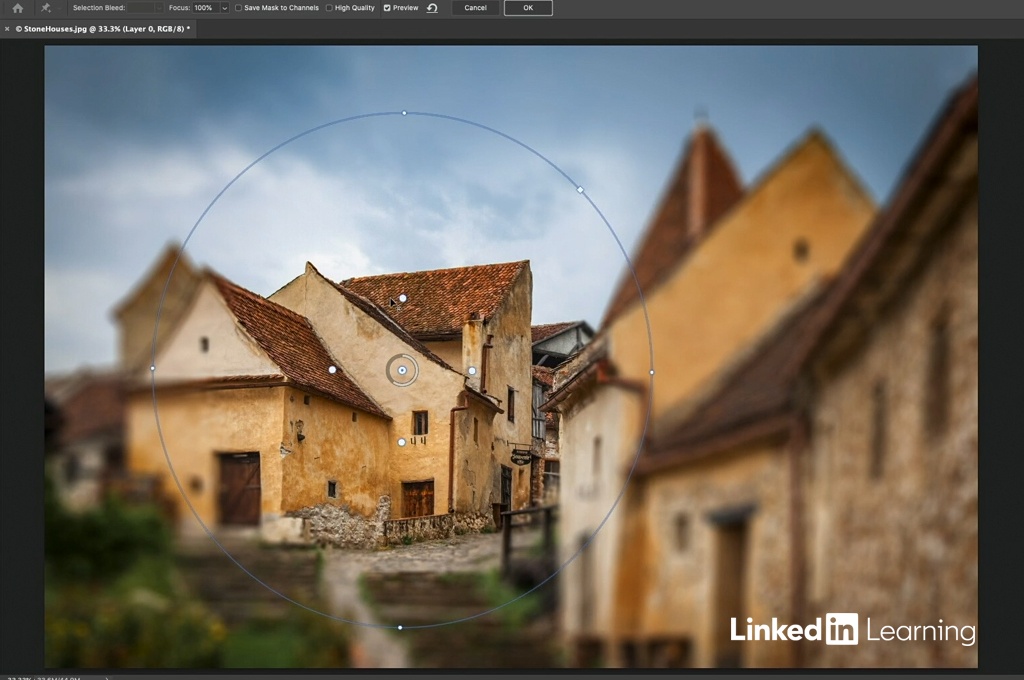Click the roundness handle on the blur ellipse

pos(580,189)
